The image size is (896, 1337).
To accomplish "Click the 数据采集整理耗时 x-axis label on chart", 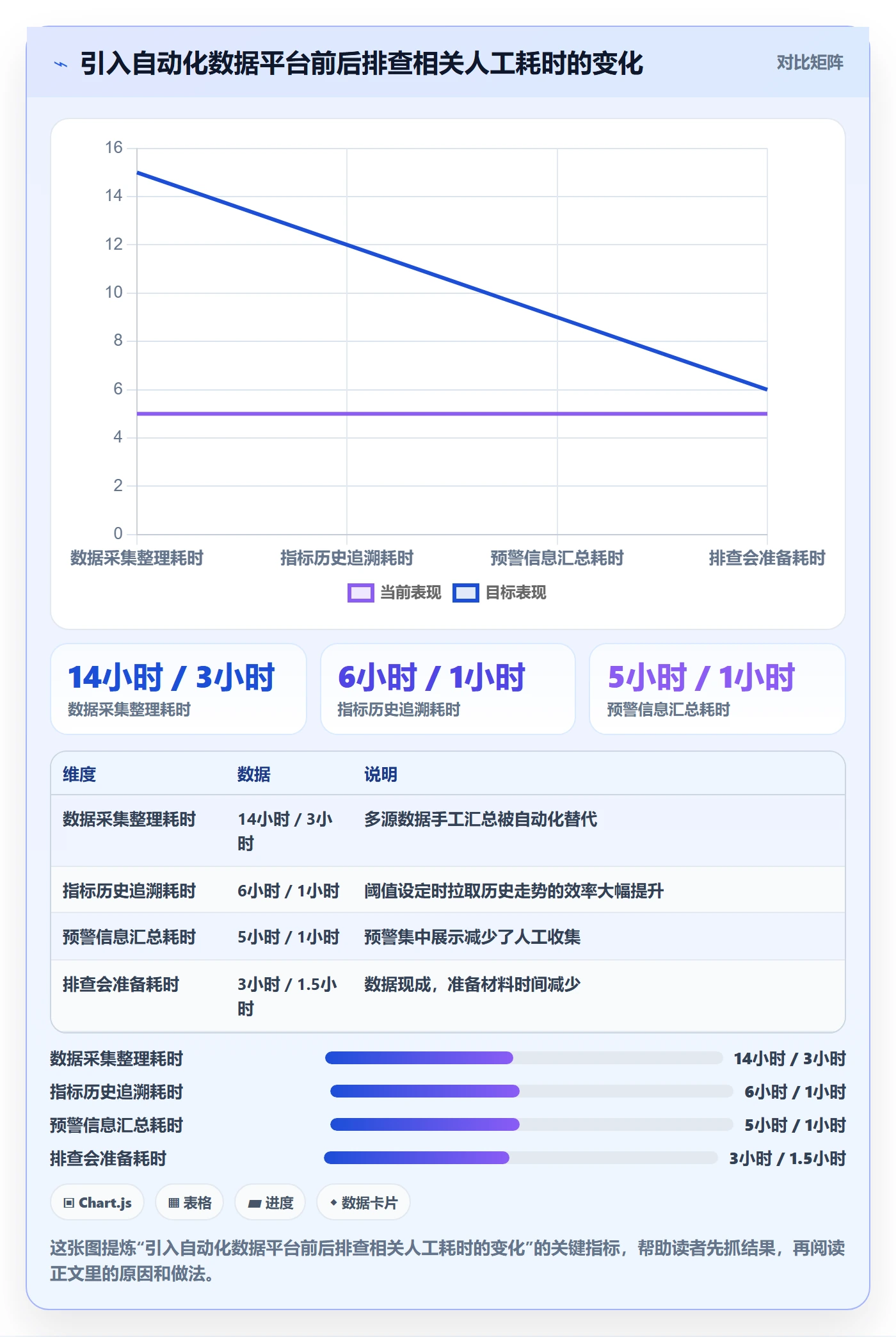I will coord(136,558).
